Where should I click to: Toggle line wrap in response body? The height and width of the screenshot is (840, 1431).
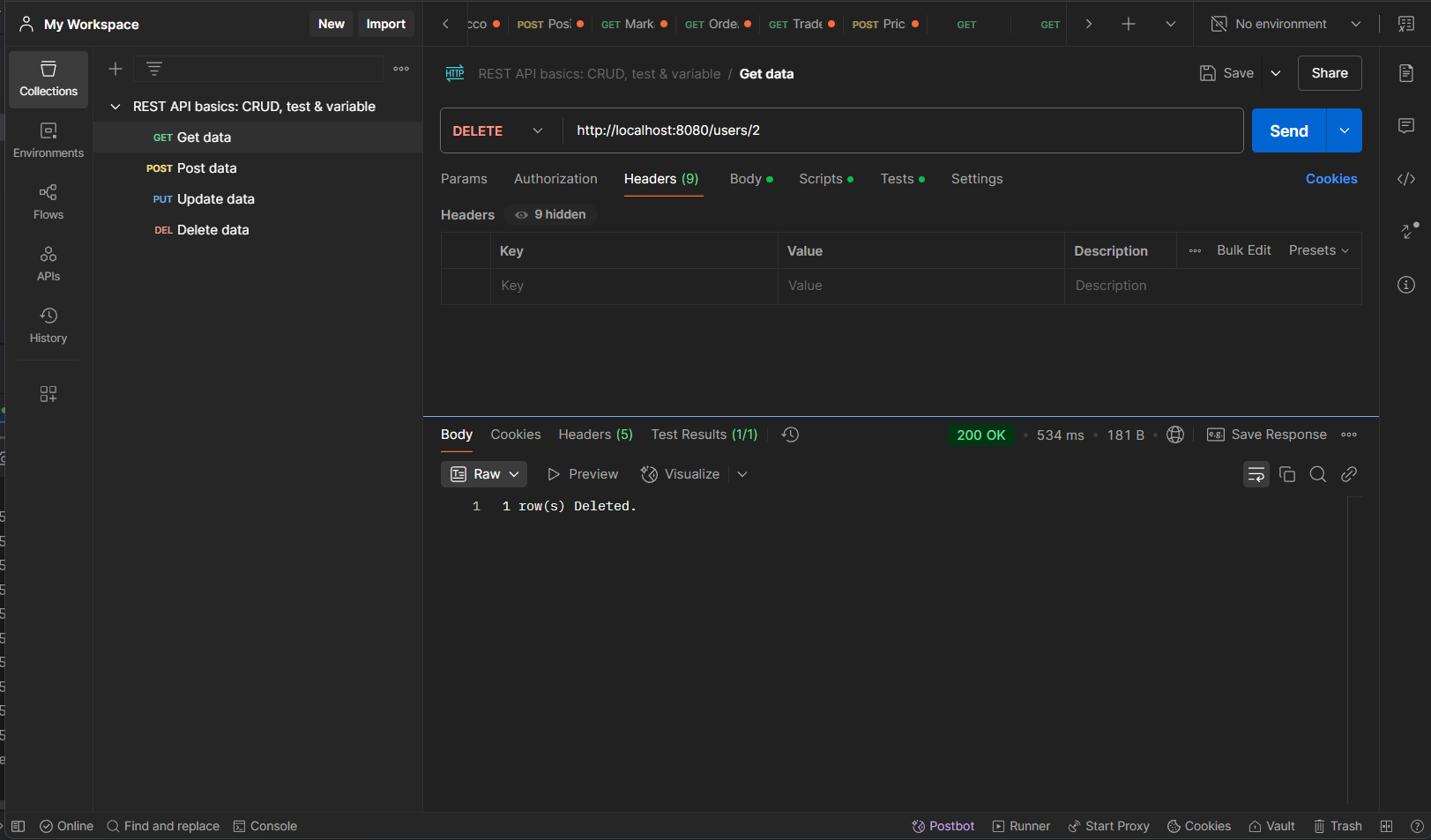pyautogui.click(x=1256, y=474)
